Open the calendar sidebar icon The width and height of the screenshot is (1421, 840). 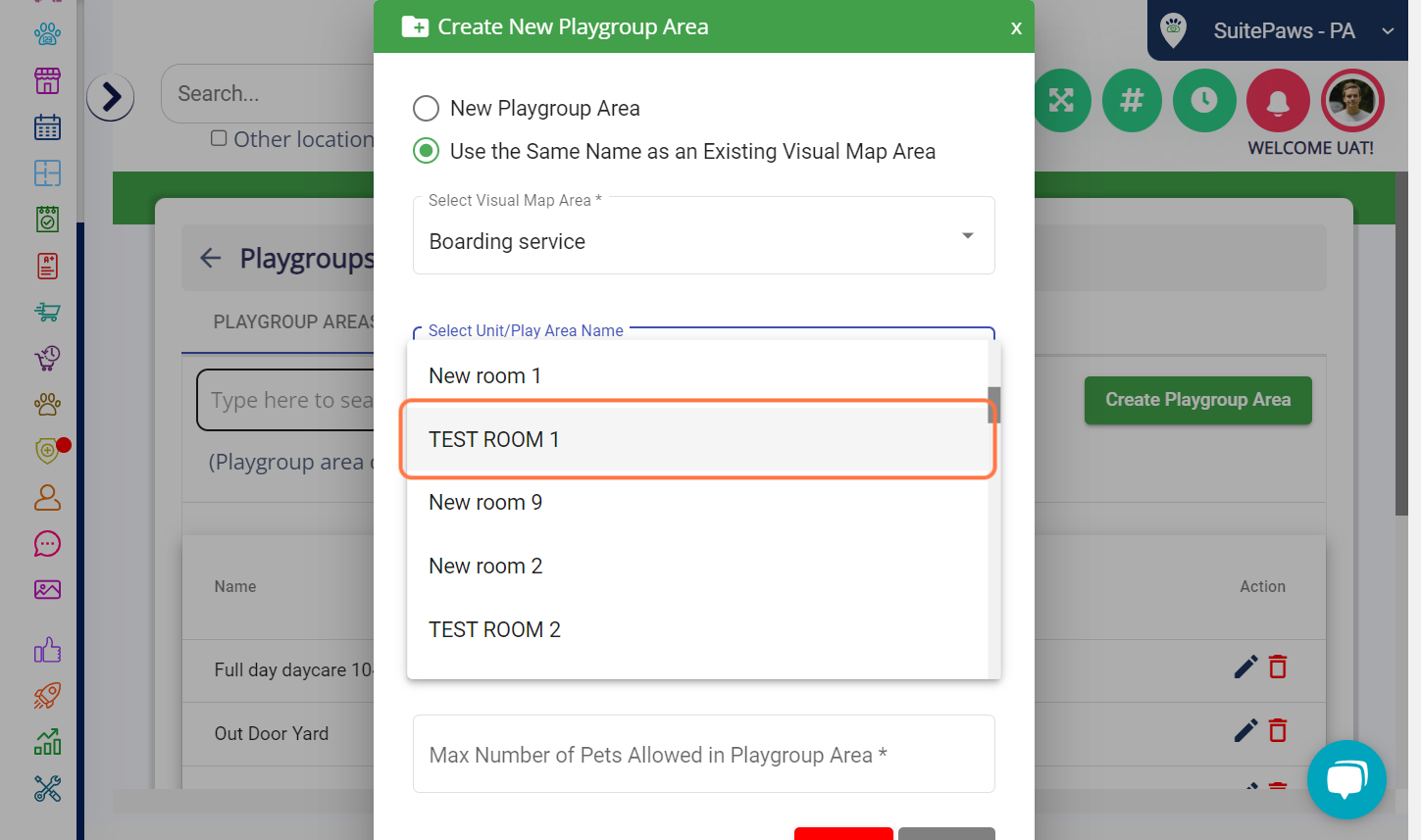coord(47,126)
